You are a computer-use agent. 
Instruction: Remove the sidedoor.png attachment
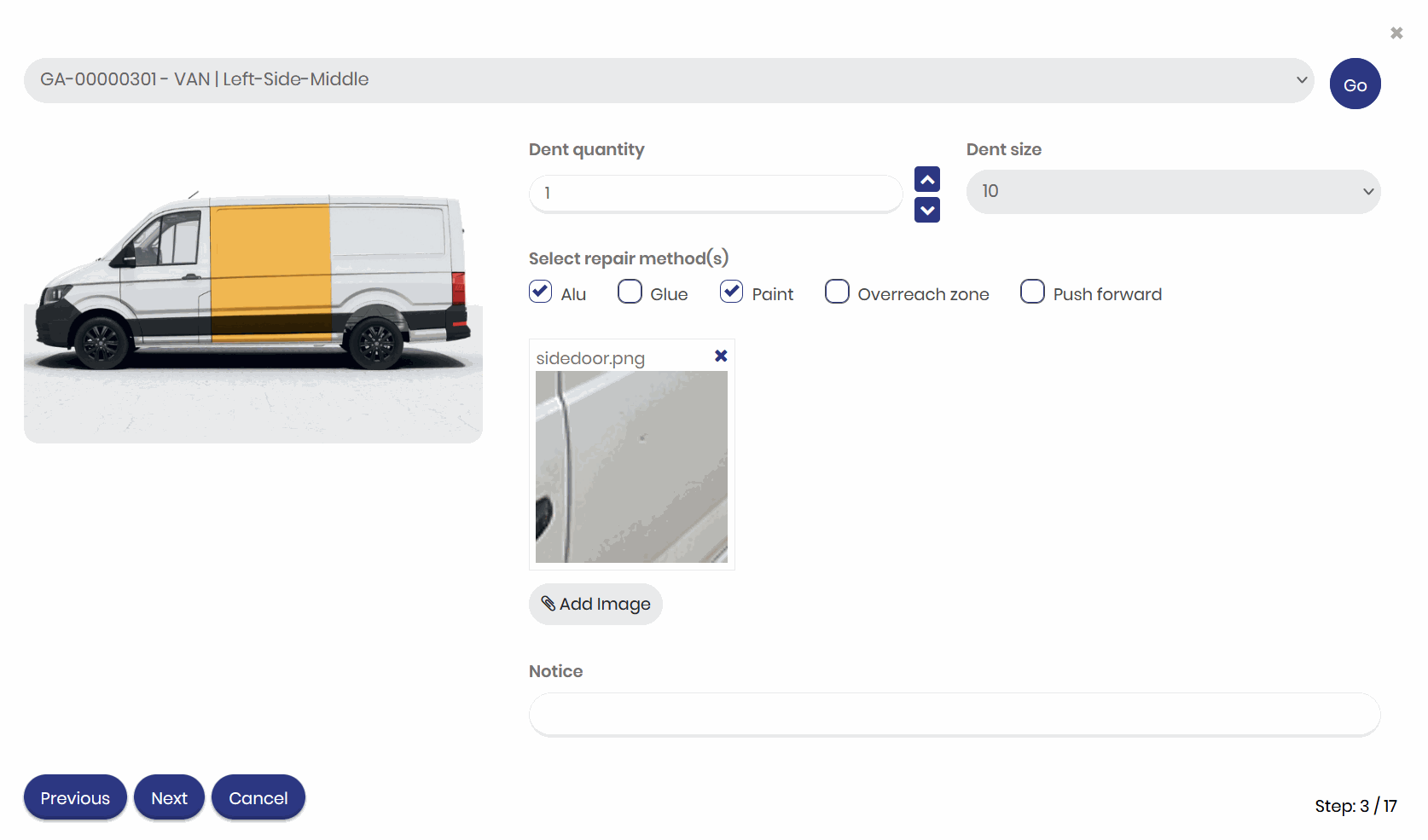point(721,356)
